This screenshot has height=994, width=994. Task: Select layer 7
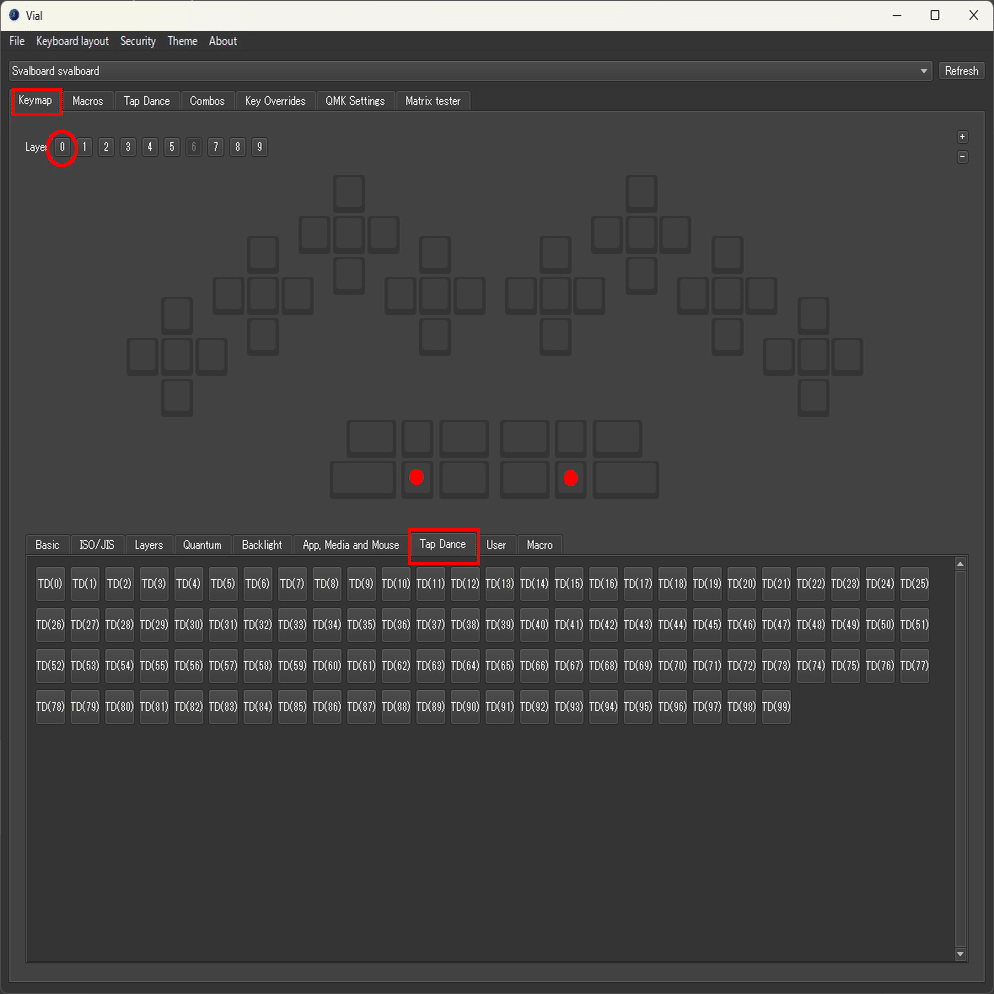click(216, 147)
